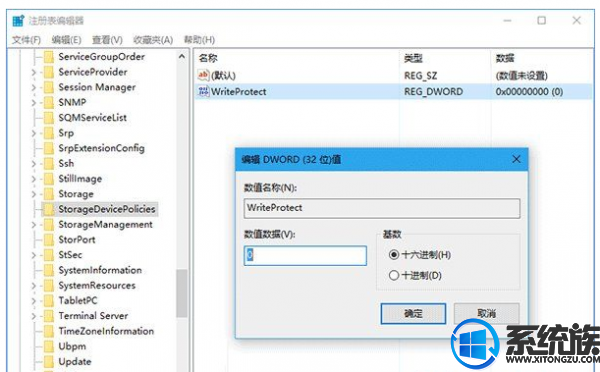Click the SystemResources folder icon
600x372 pixels.
pyautogui.click(x=49, y=286)
